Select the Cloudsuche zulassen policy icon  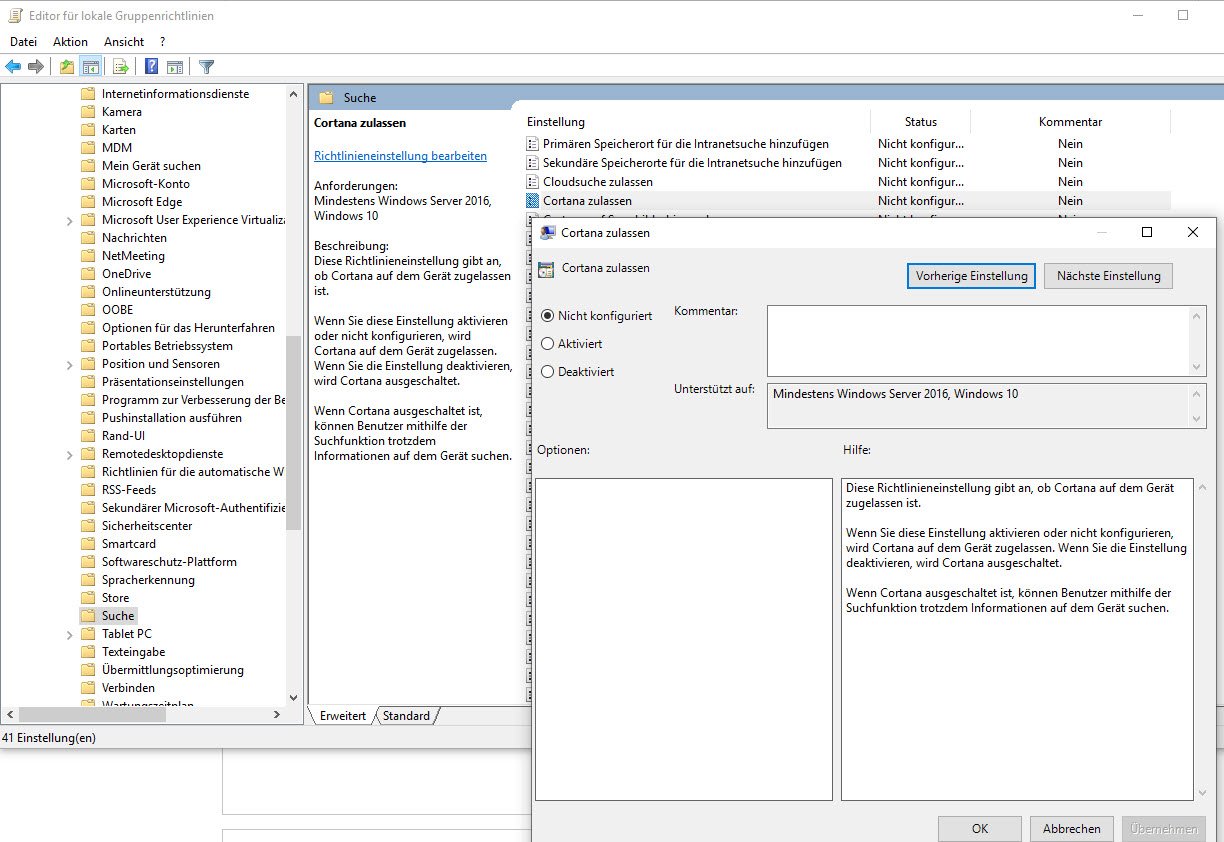coord(533,182)
